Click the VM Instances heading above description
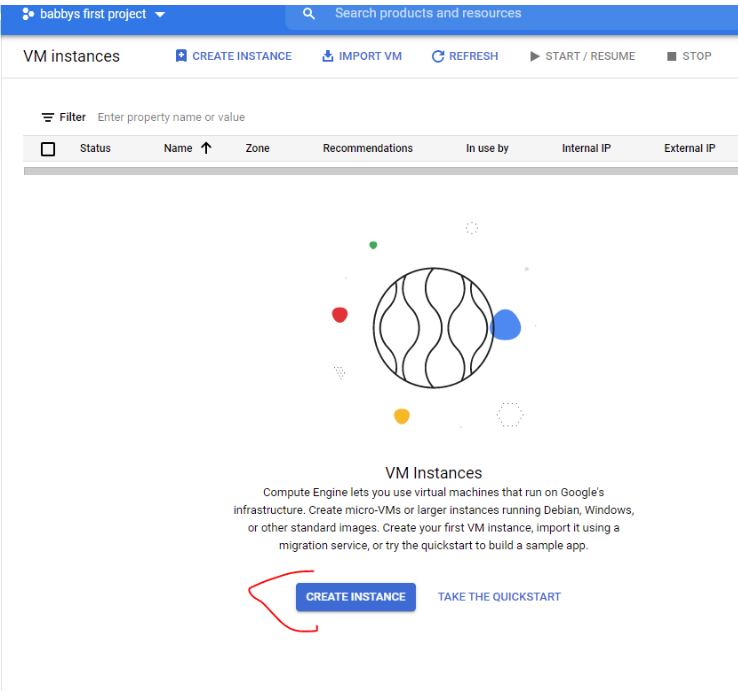 coord(433,473)
